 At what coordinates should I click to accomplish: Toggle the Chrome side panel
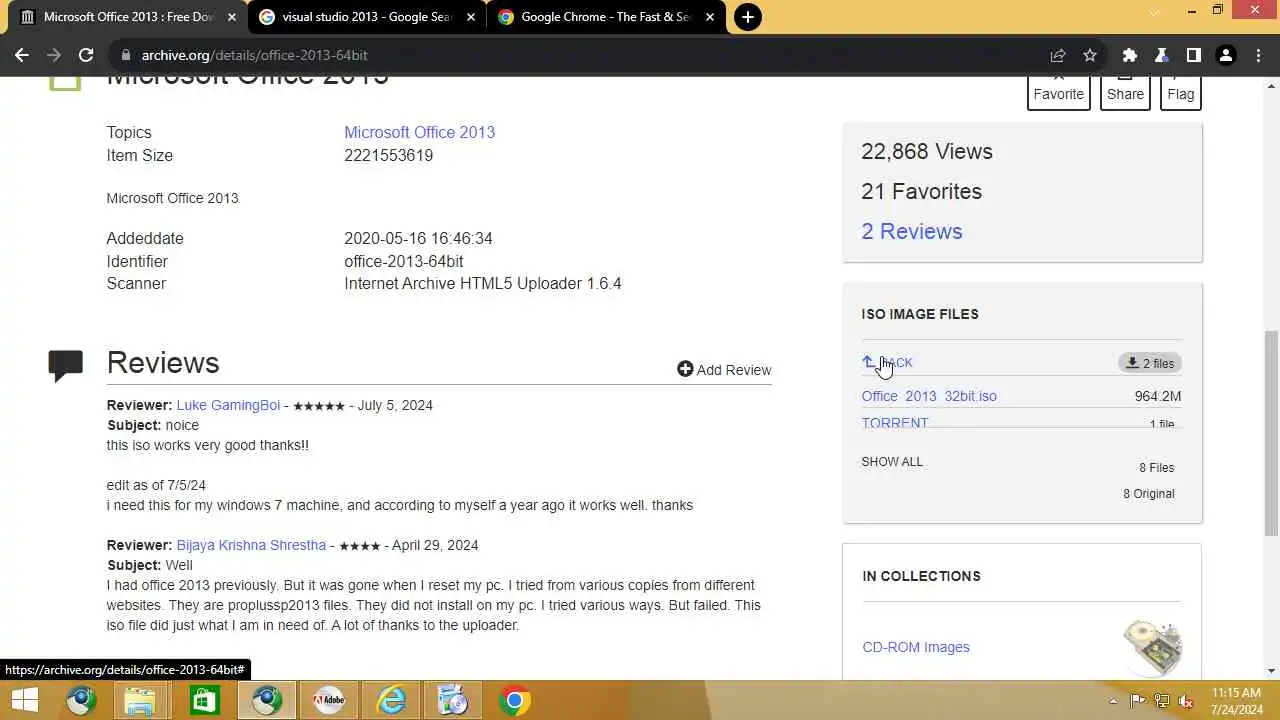coord(1193,55)
